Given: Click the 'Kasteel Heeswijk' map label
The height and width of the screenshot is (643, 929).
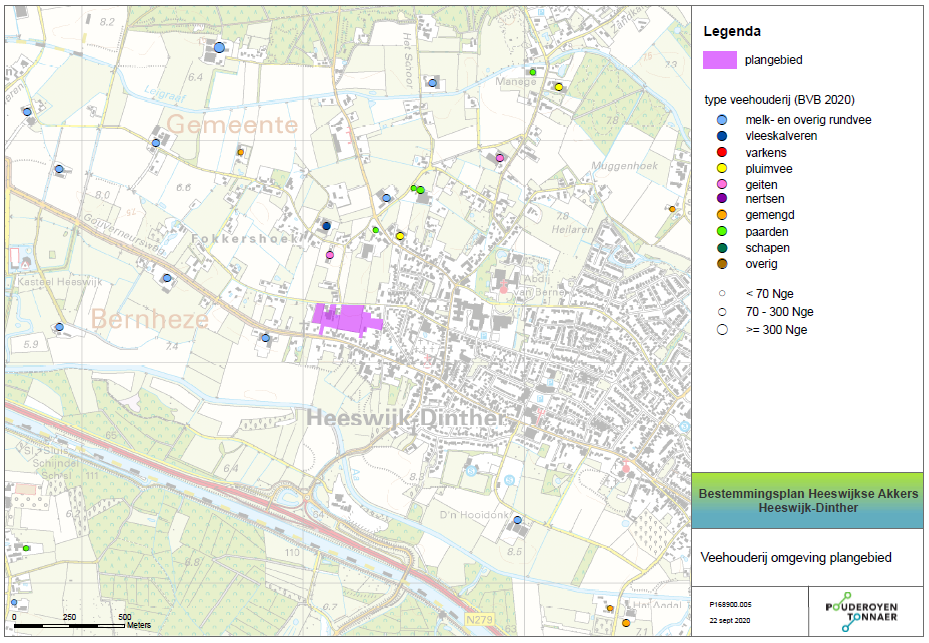Looking at the screenshot, I should point(60,281).
